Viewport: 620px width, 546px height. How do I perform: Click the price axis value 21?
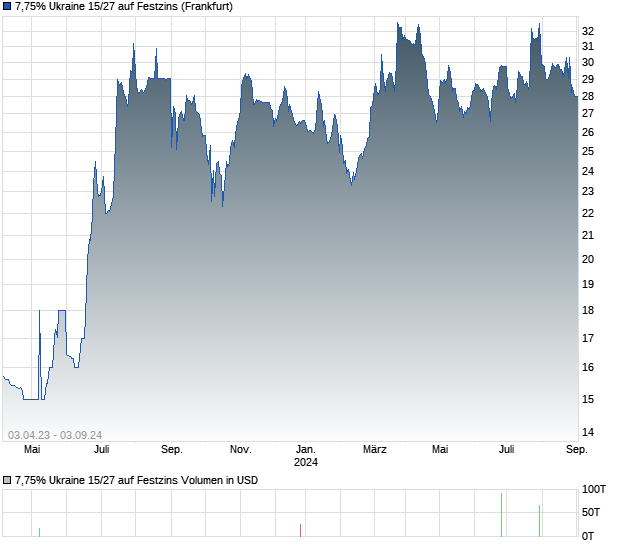coord(588,236)
